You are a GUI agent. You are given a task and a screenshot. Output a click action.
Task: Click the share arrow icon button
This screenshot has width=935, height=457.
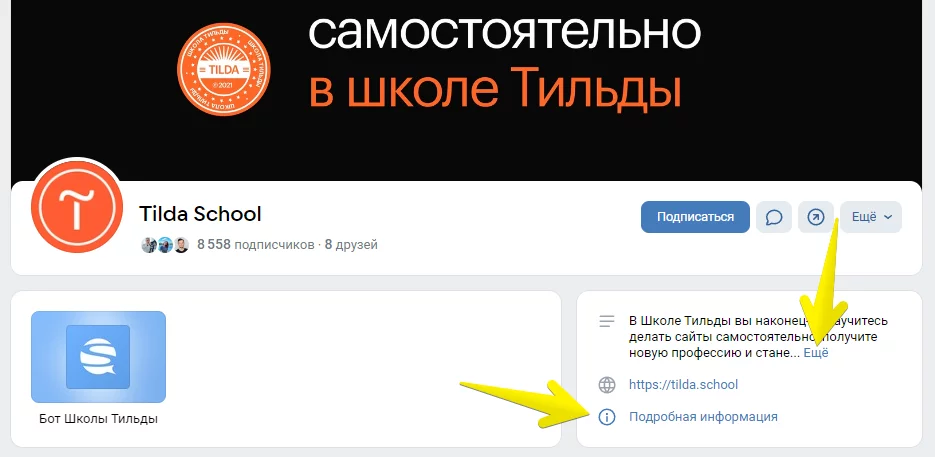point(816,217)
